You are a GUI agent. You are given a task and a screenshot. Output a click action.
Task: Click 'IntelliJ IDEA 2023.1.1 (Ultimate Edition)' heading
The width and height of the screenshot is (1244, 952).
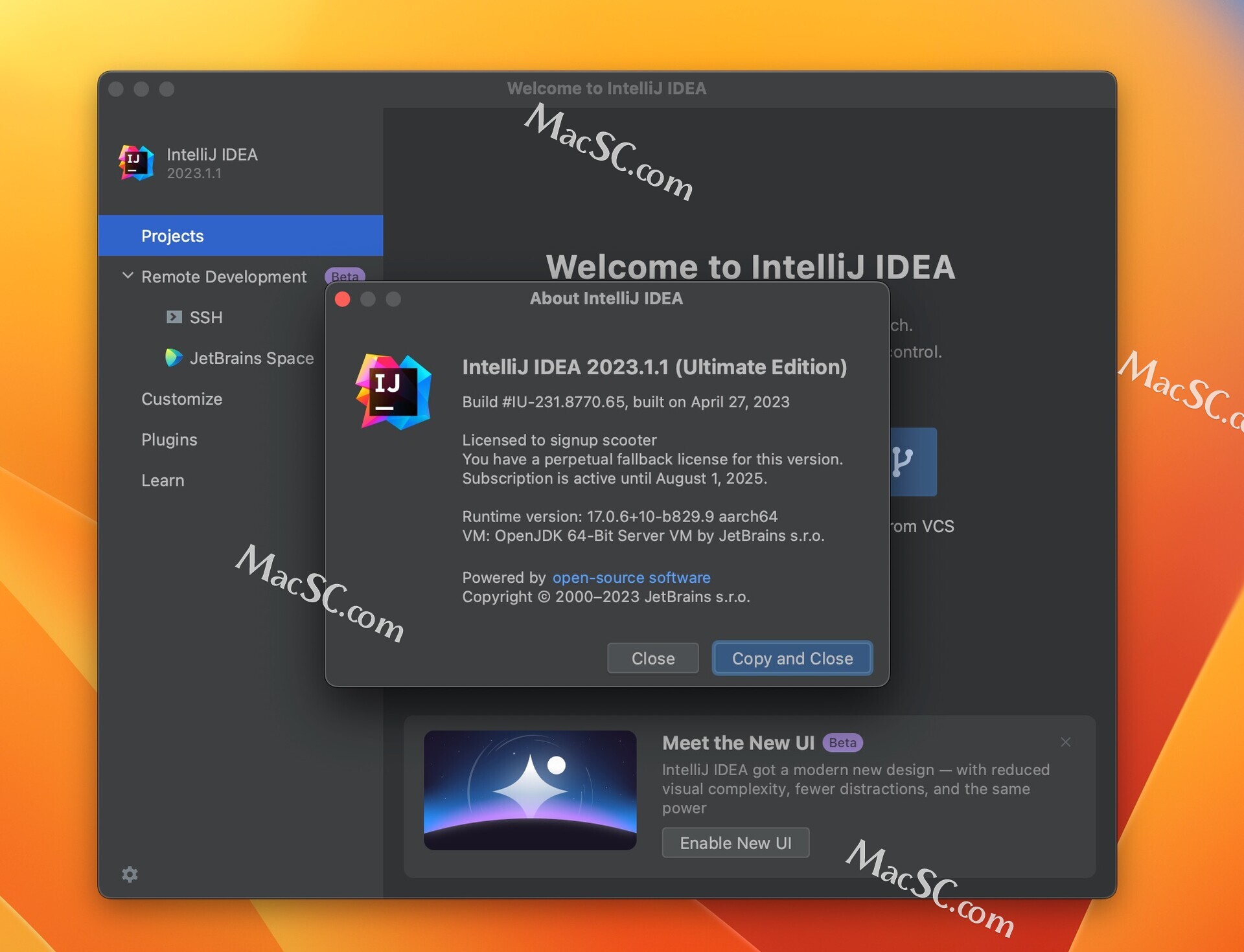(x=654, y=367)
